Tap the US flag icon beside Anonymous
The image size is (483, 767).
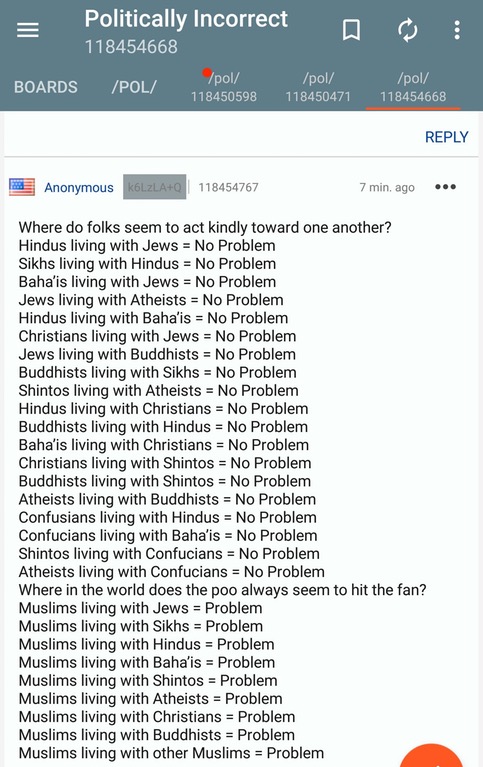(22, 187)
